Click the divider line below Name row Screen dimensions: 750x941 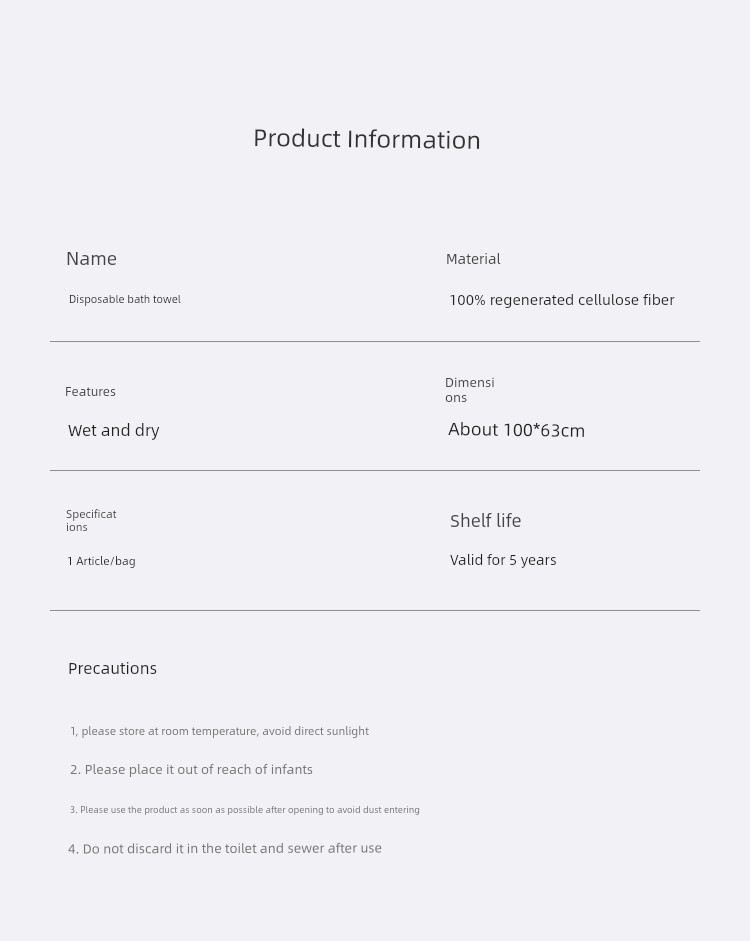tap(375, 341)
